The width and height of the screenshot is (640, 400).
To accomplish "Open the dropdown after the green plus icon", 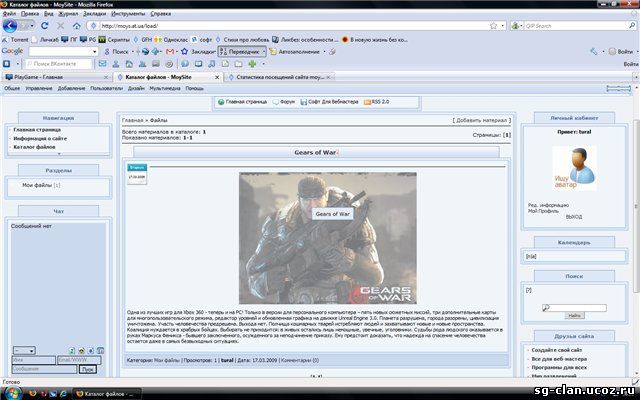I will 263,64.
